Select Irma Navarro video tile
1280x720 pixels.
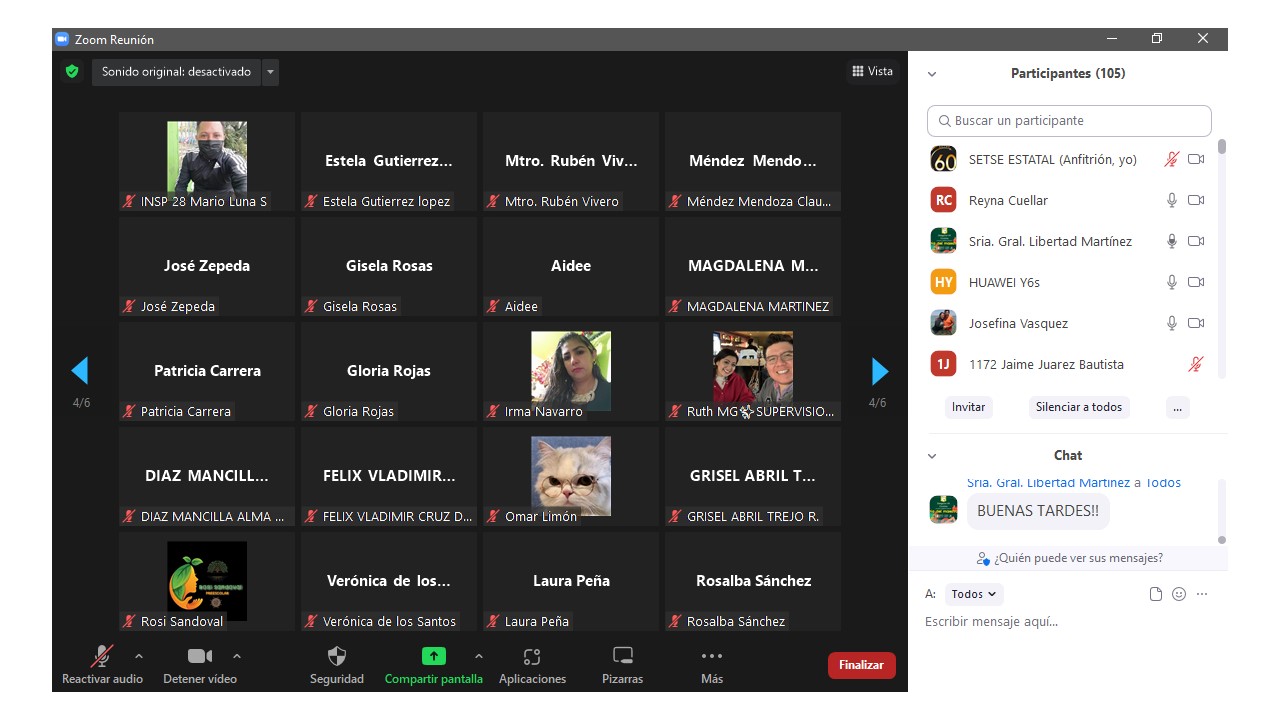click(571, 371)
